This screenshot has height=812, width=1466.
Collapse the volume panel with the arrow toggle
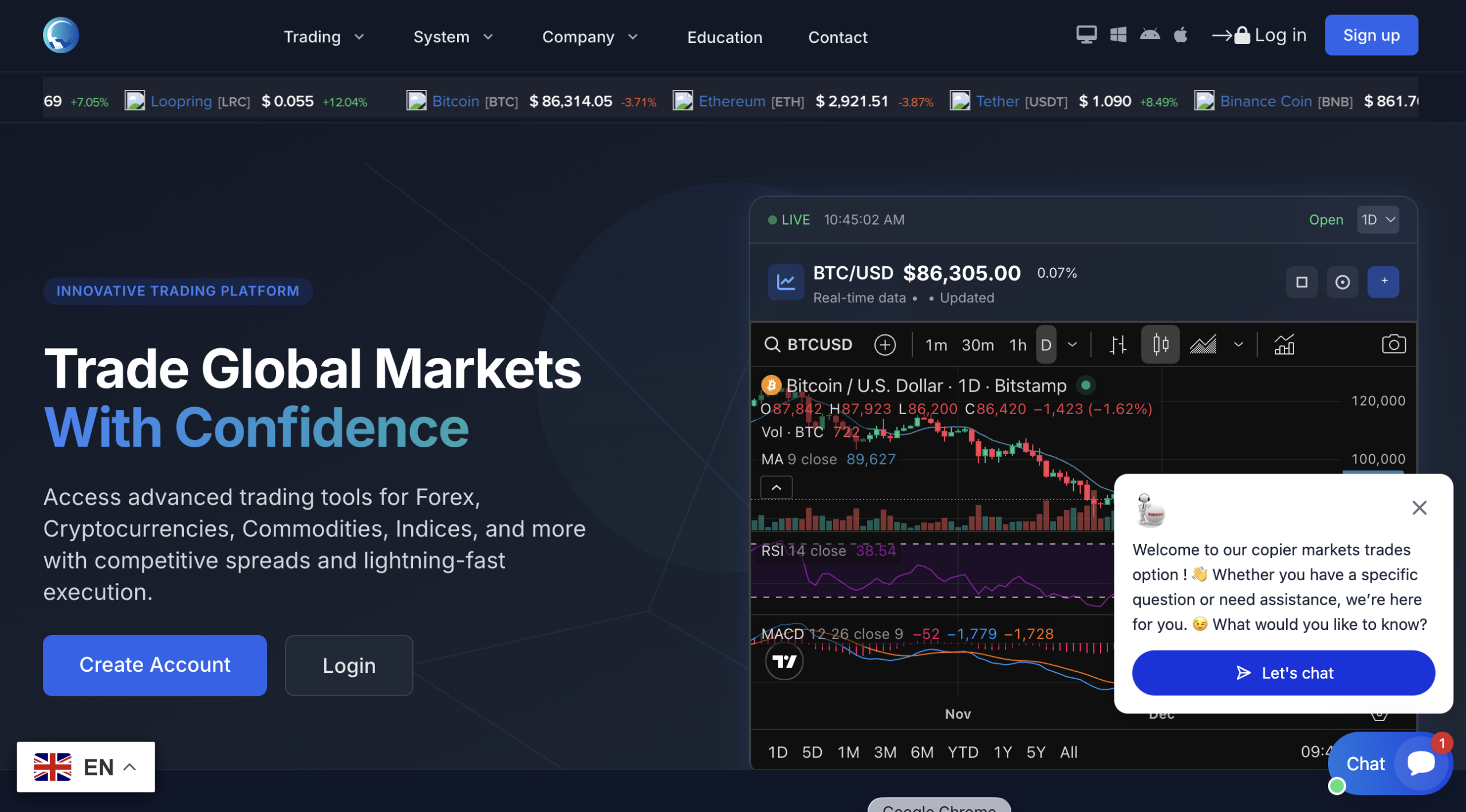(x=776, y=487)
